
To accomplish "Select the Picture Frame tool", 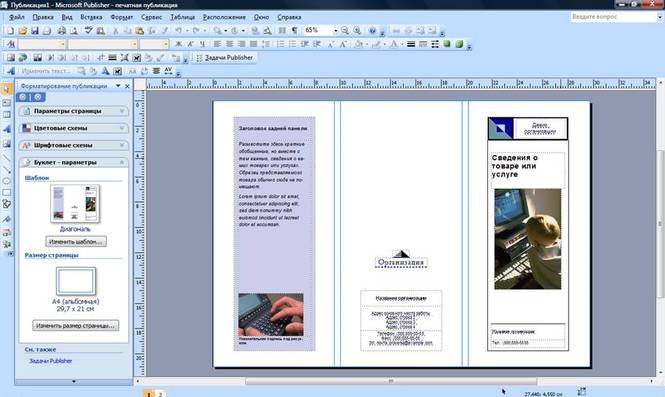I will pyautogui.click(x=6, y=143).
